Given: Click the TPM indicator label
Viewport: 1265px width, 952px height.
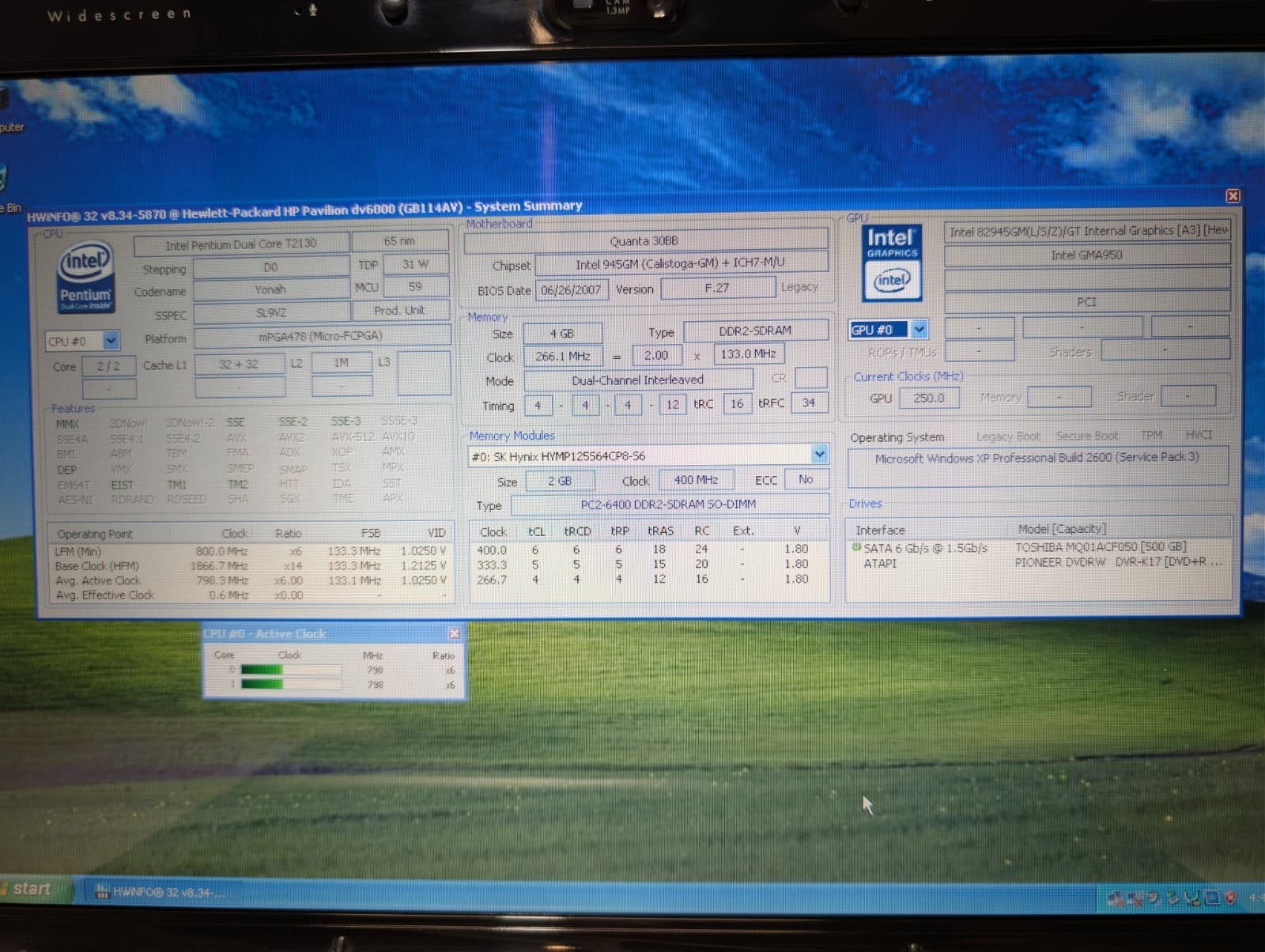Looking at the screenshot, I should coord(1151,436).
